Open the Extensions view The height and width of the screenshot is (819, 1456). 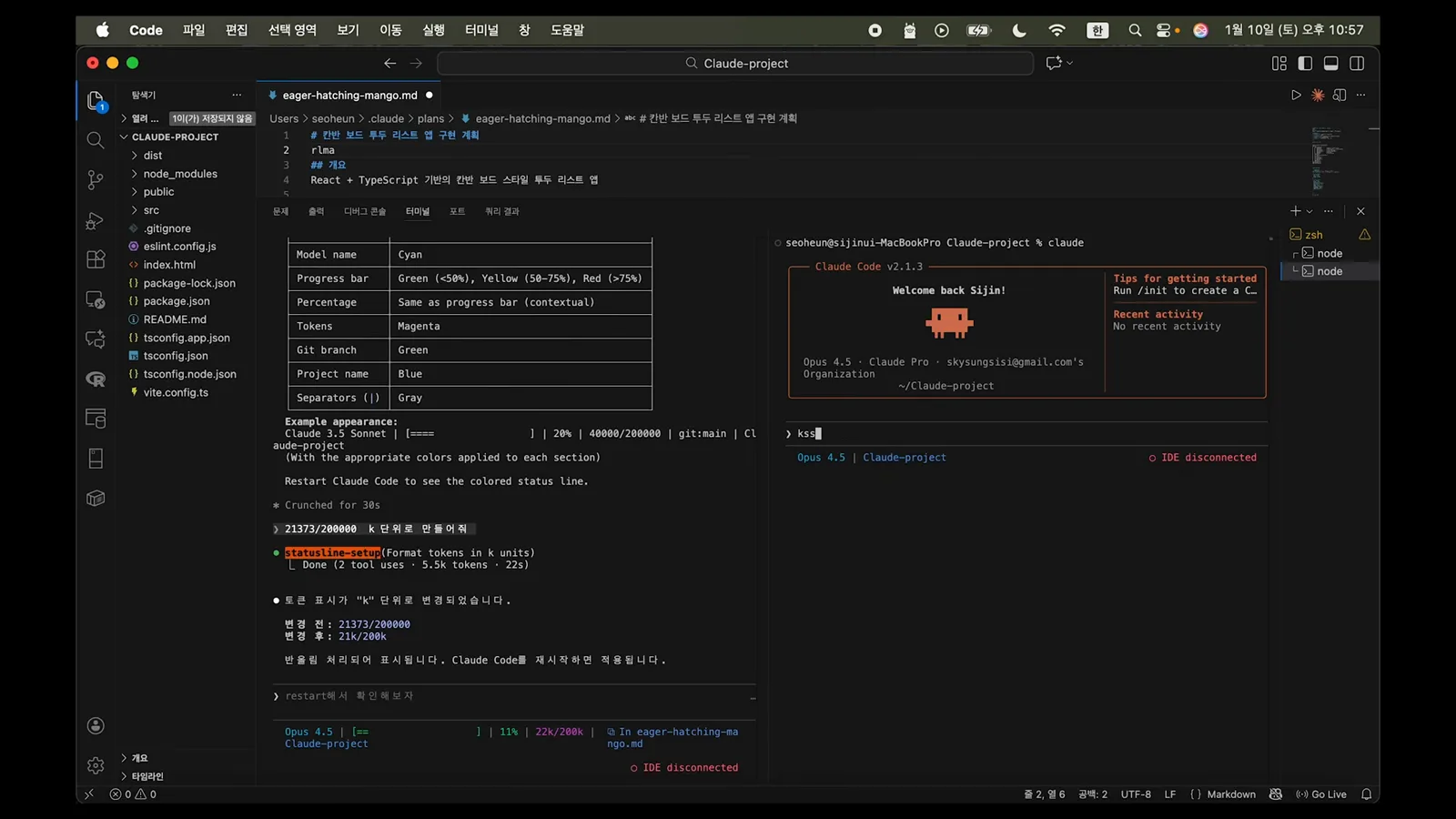[x=96, y=259]
